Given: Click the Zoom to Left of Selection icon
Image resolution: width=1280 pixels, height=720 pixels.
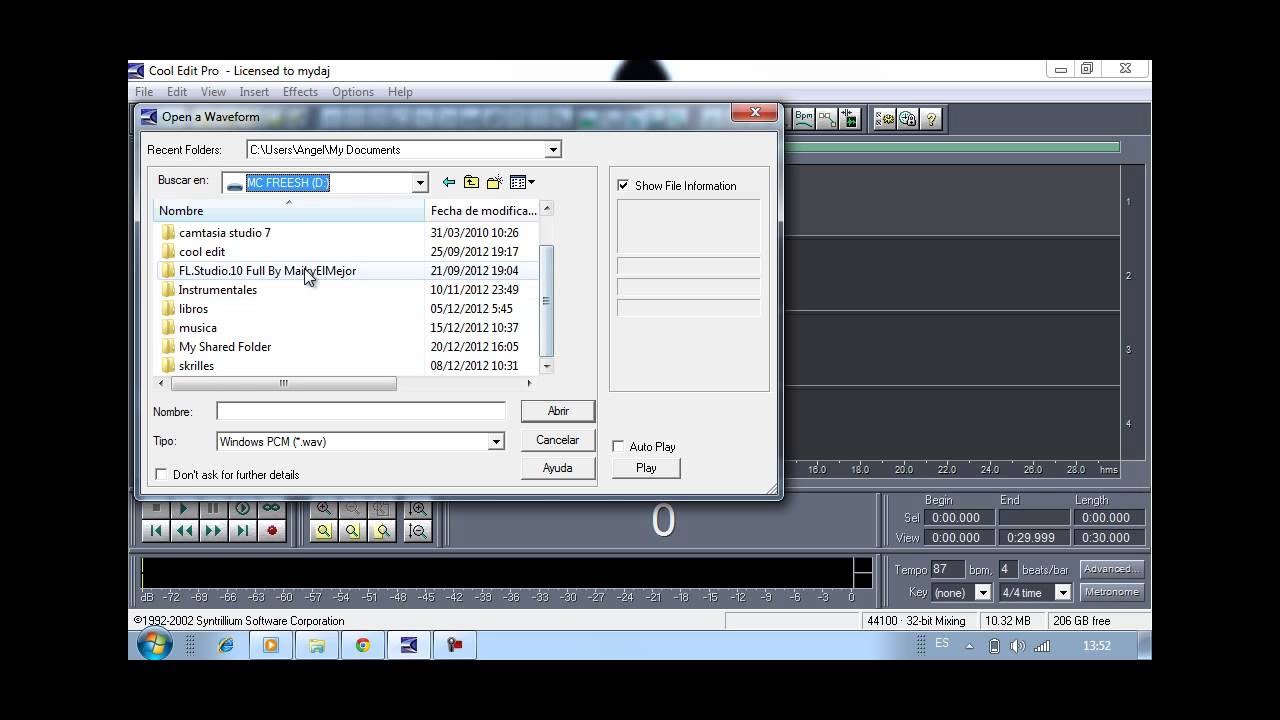Looking at the screenshot, I should tap(352, 531).
